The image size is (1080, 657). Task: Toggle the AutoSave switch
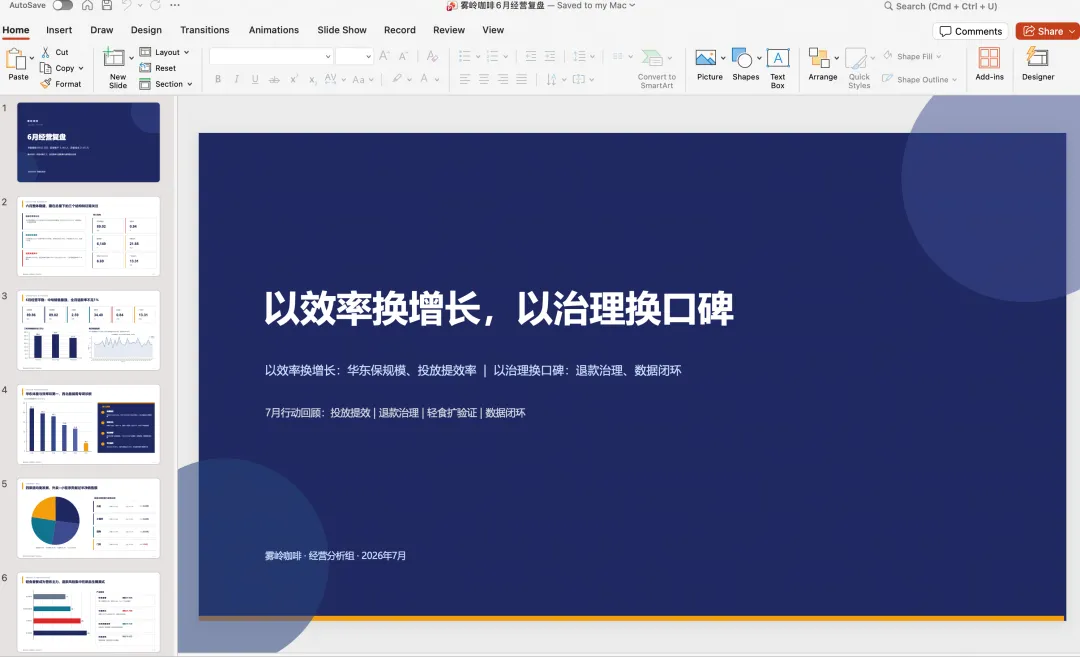(x=62, y=6)
